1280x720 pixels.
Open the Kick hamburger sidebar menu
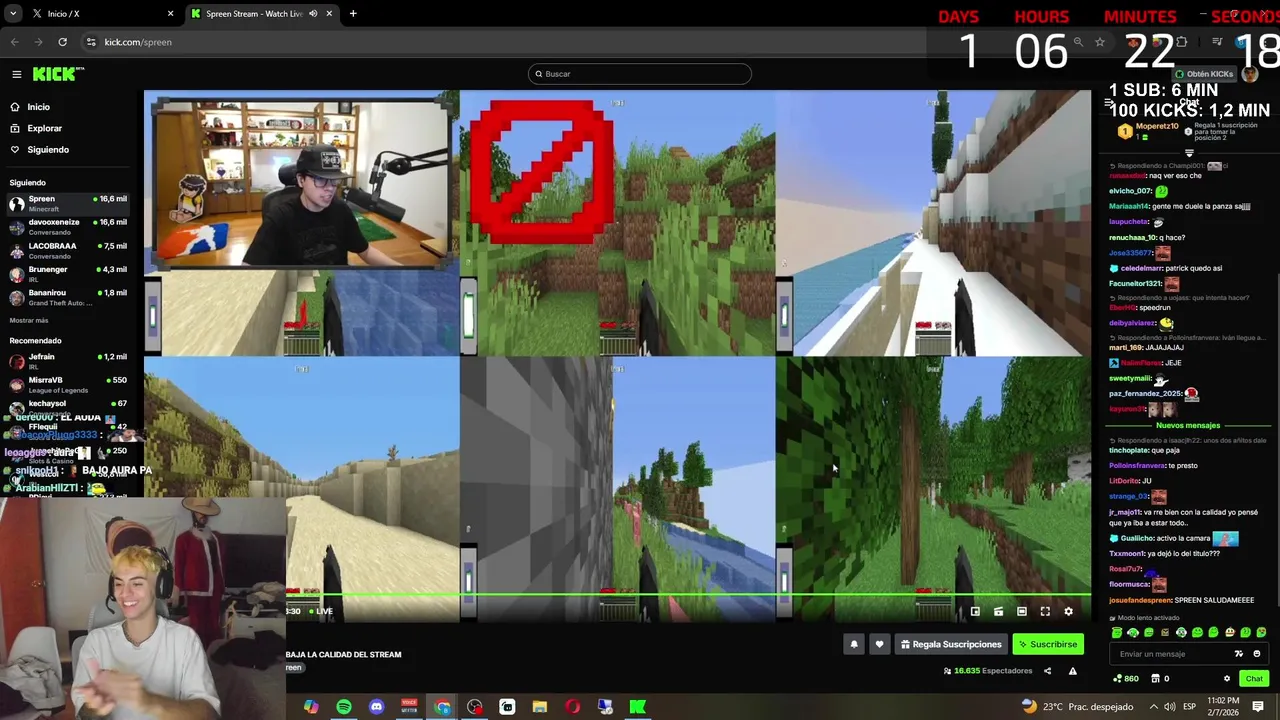coord(16,74)
